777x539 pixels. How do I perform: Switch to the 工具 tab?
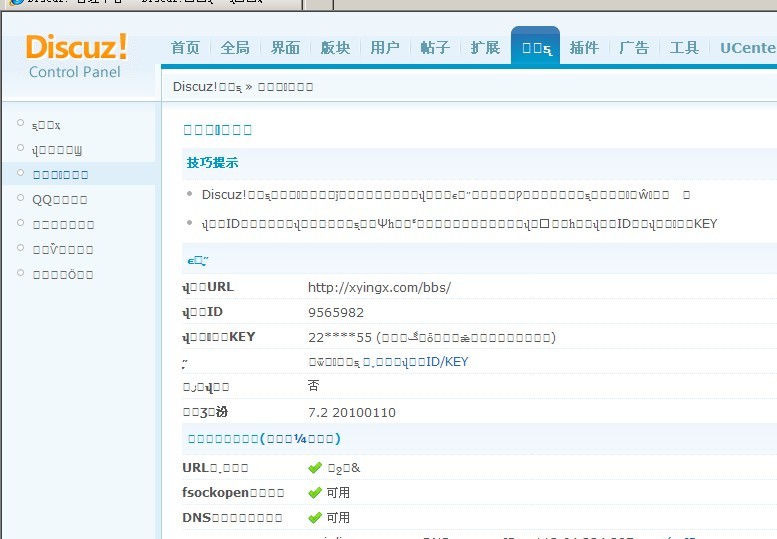(x=684, y=48)
